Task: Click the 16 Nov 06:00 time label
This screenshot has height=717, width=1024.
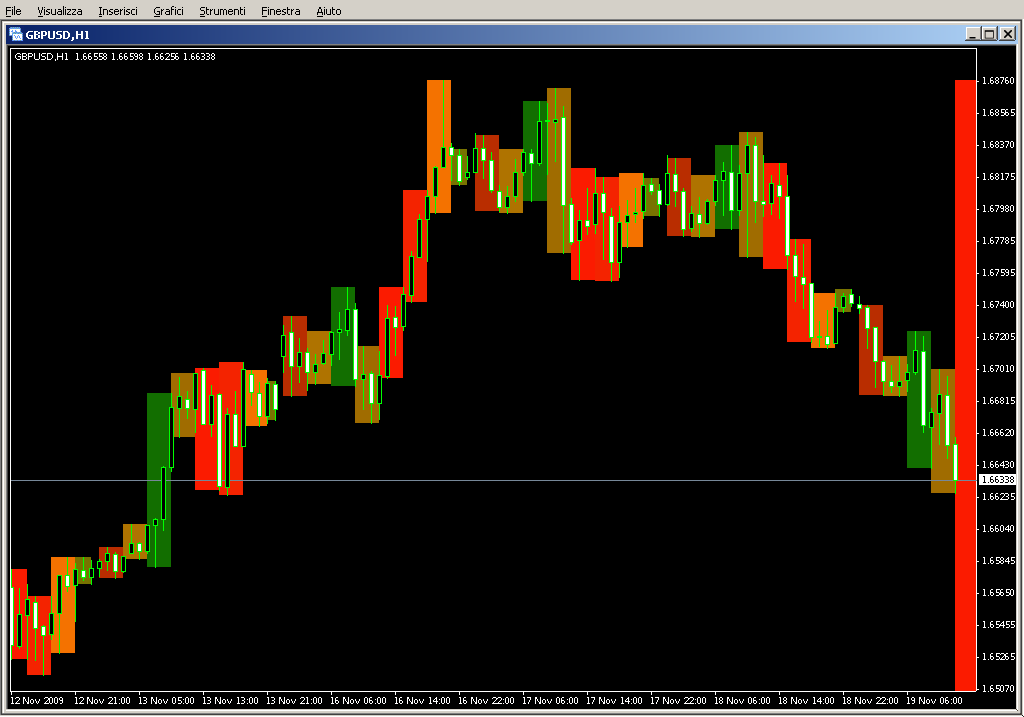Action: 358,701
